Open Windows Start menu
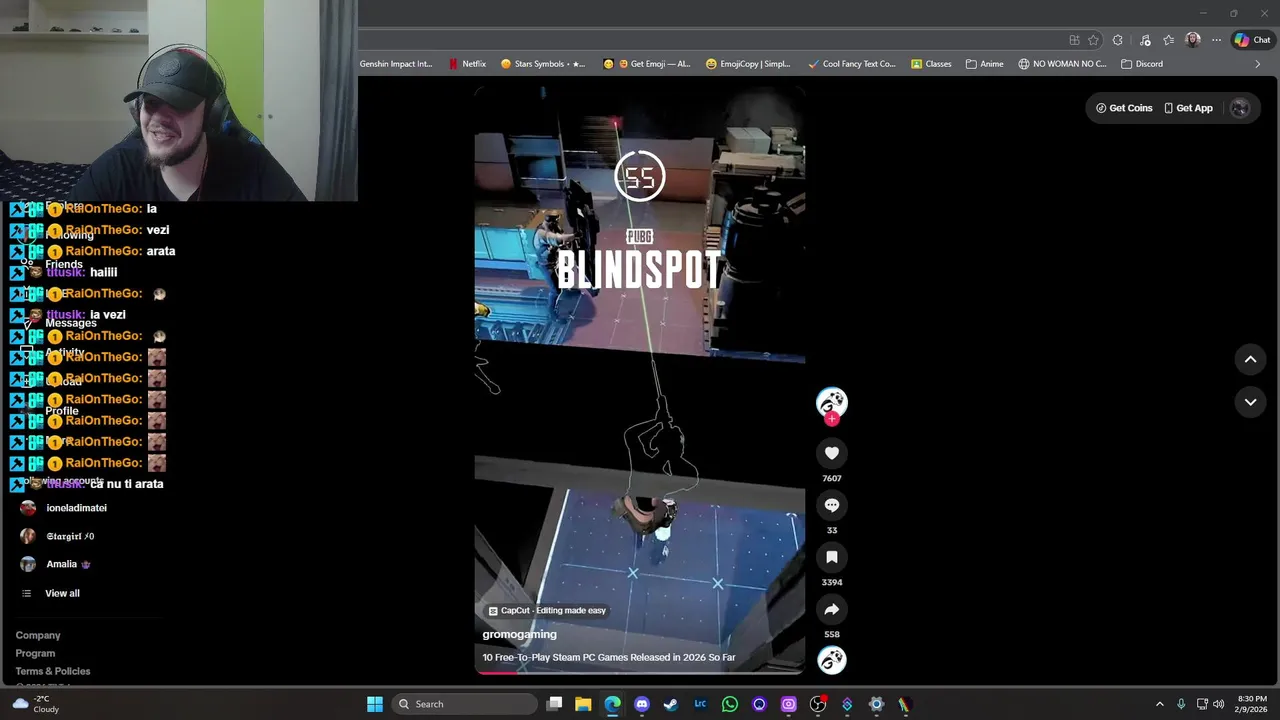Screen dimensions: 1280x720 coord(375,704)
